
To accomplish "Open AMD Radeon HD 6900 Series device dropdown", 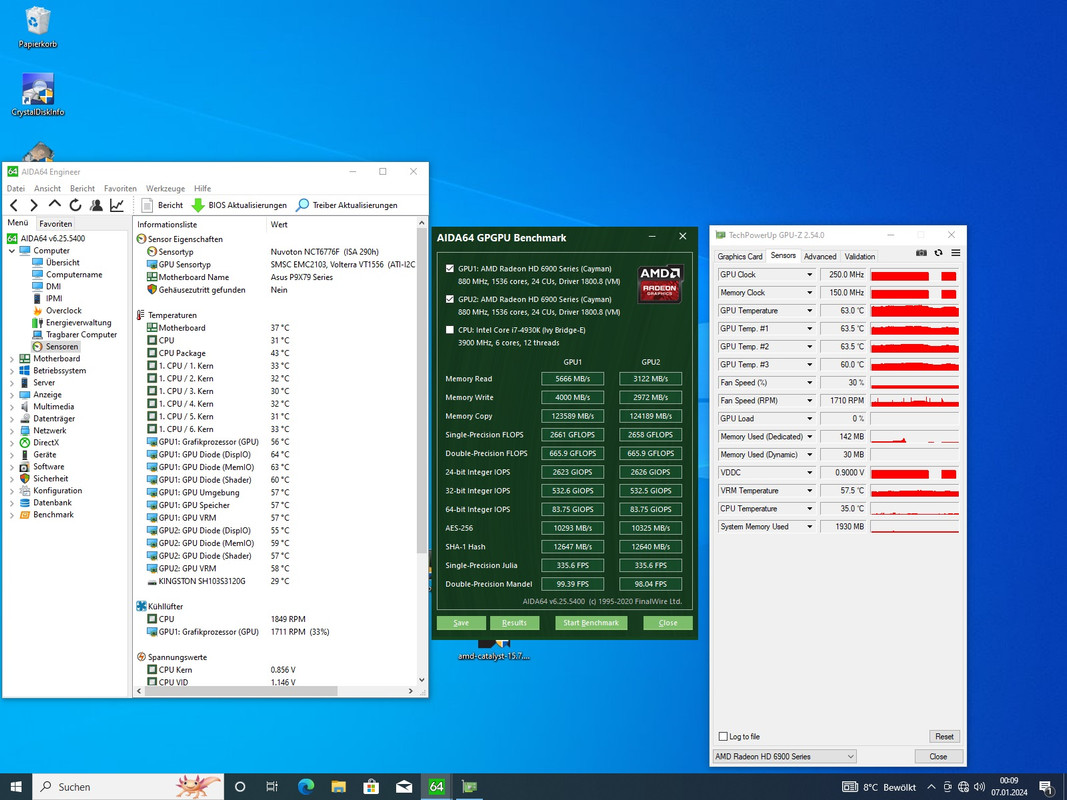I will point(784,756).
